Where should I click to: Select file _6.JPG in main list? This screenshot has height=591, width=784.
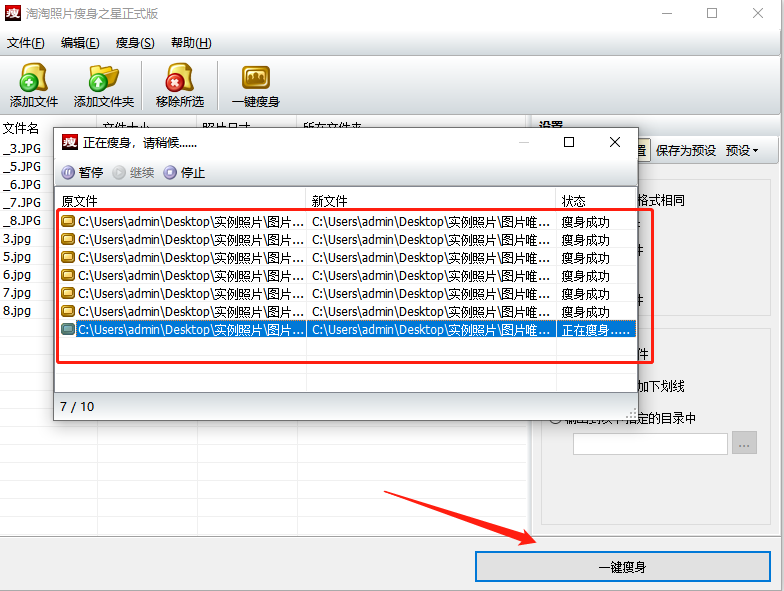[22, 184]
